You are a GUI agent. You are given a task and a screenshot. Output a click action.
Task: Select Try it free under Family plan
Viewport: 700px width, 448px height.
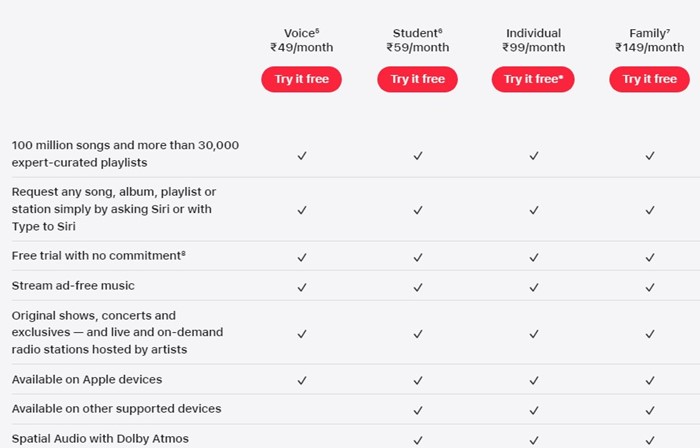pos(649,79)
